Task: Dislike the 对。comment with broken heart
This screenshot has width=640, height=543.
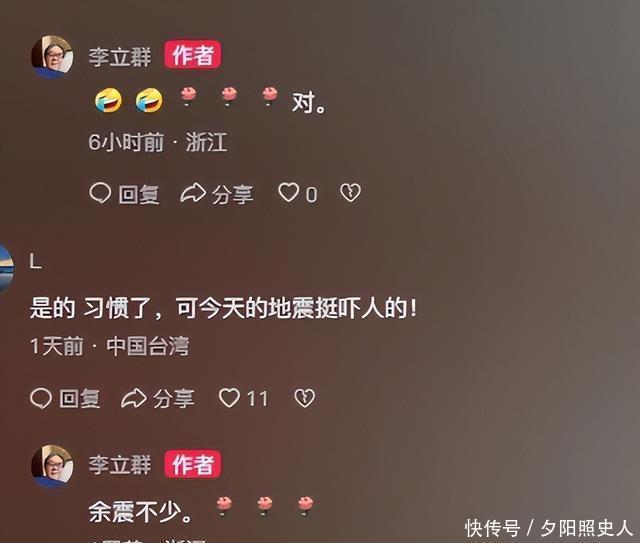Action: point(351,193)
